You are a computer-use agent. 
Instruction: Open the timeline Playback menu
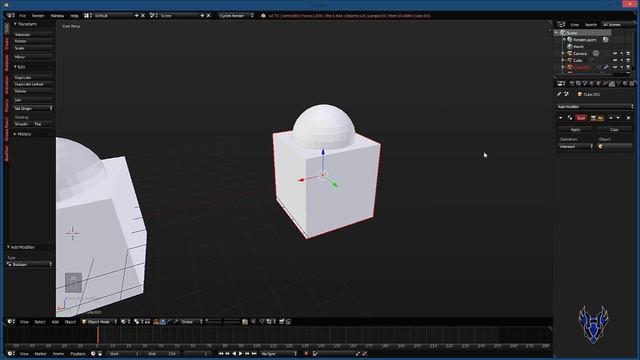(78, 353)
